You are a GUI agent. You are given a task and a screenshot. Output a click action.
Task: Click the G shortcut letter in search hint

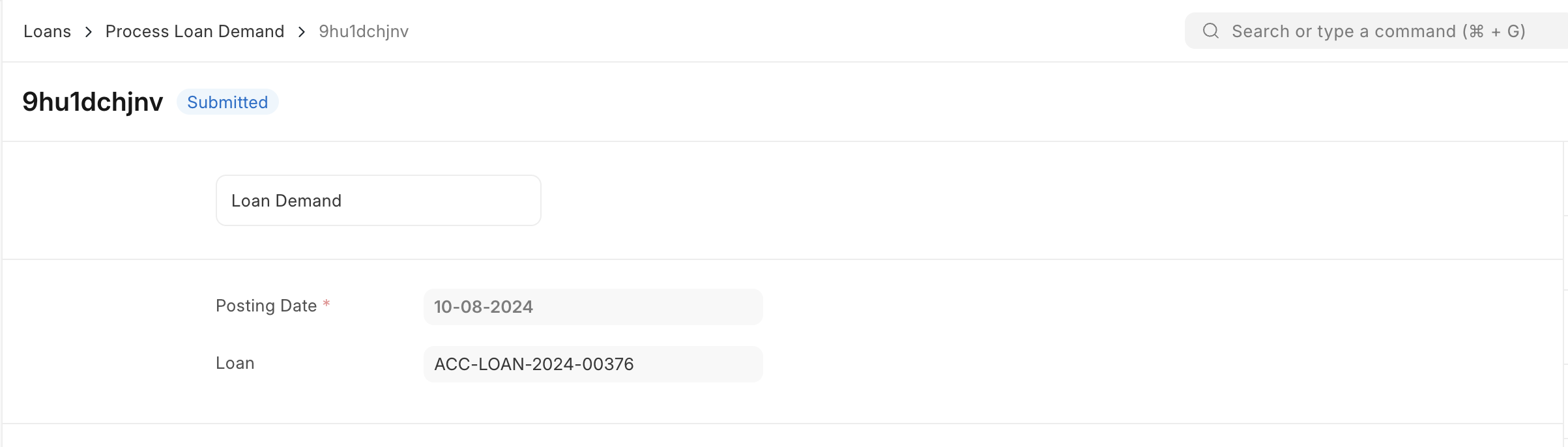tap(1514, 31)
